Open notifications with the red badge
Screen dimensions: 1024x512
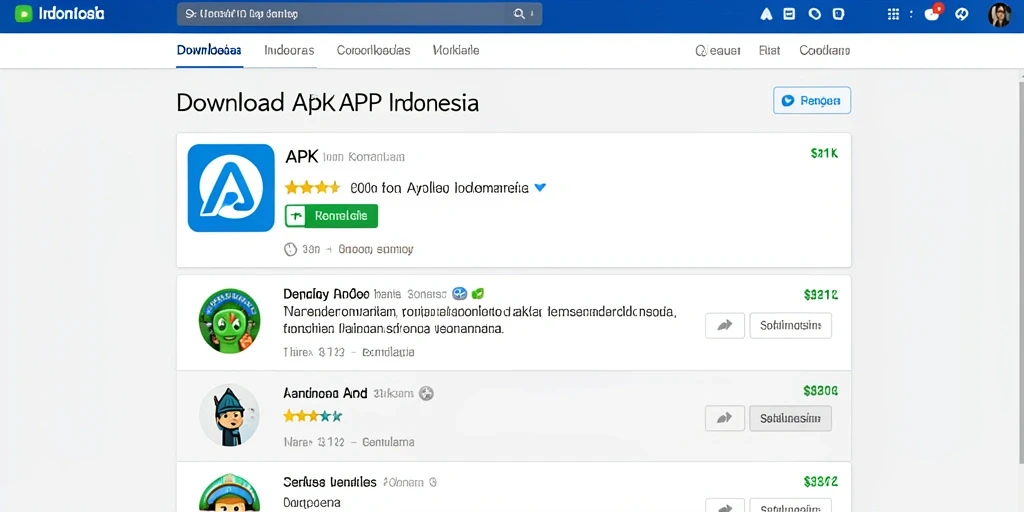click(933, 13)
